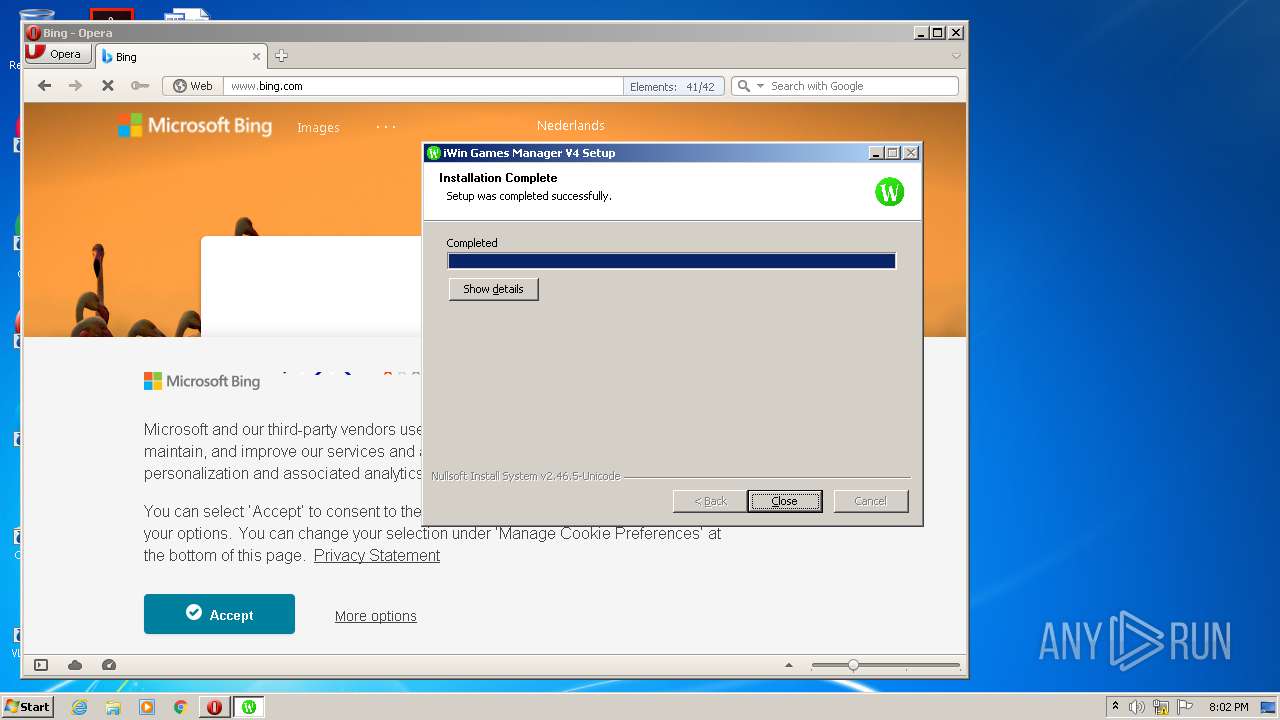
Task: Click the installer progress bar
Action: pyautogui.click(x=671, y=261)
